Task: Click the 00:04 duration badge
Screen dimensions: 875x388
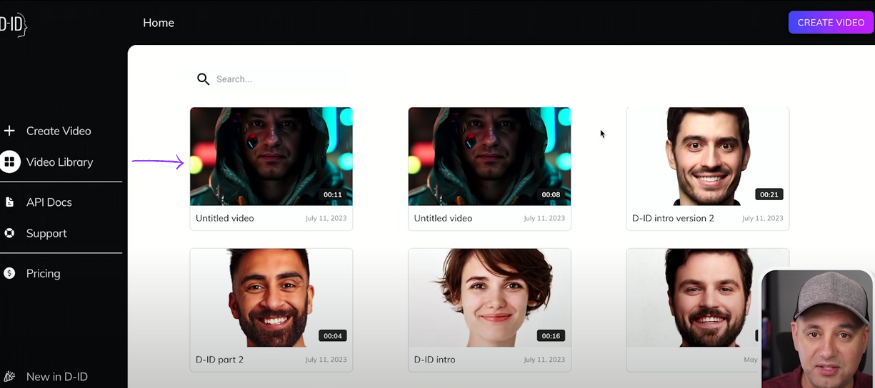Action: (333, 336)
